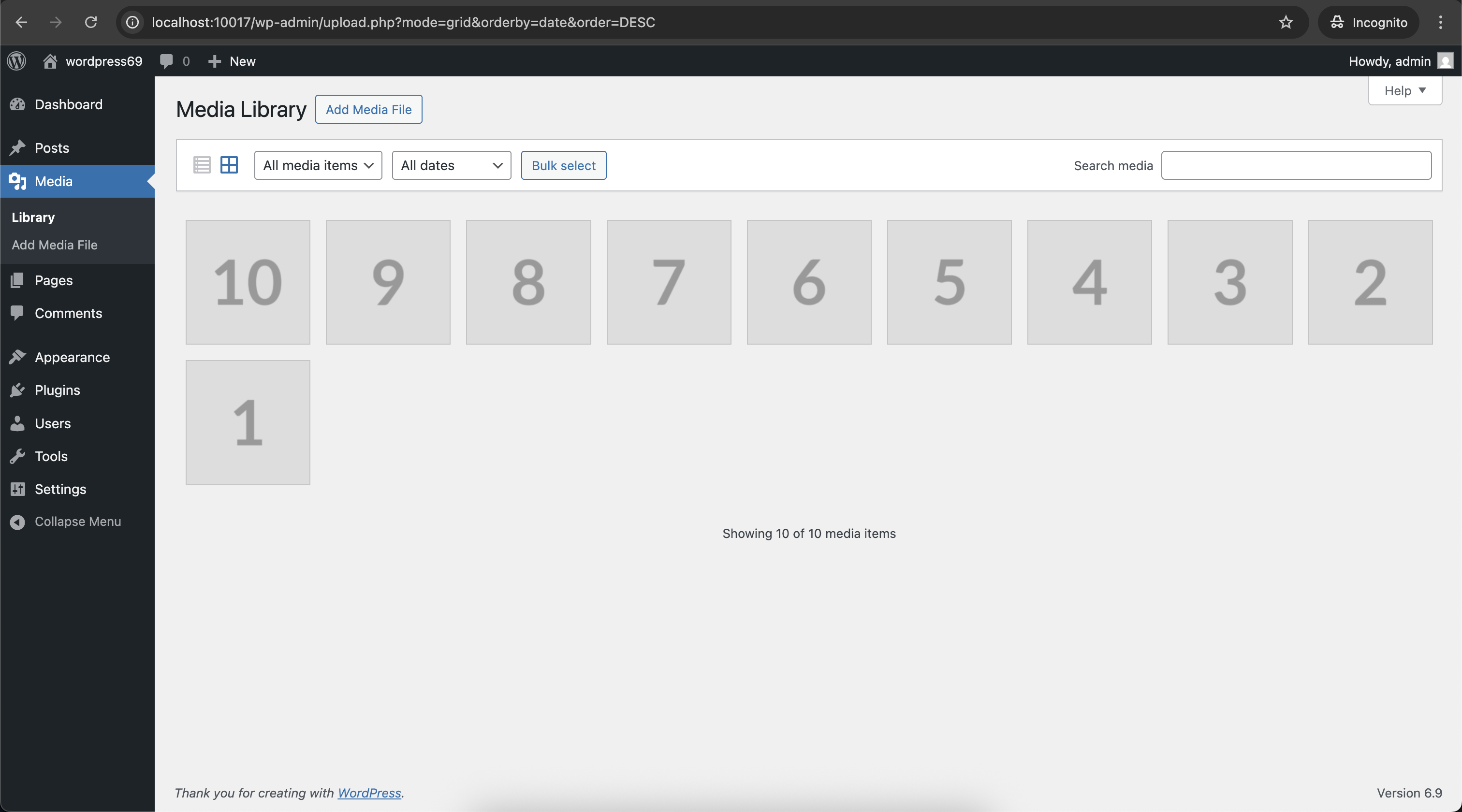This screenshot has width=1462, height=812.
Task: Expand the All media items dropdown
Action: pos(318,166)
